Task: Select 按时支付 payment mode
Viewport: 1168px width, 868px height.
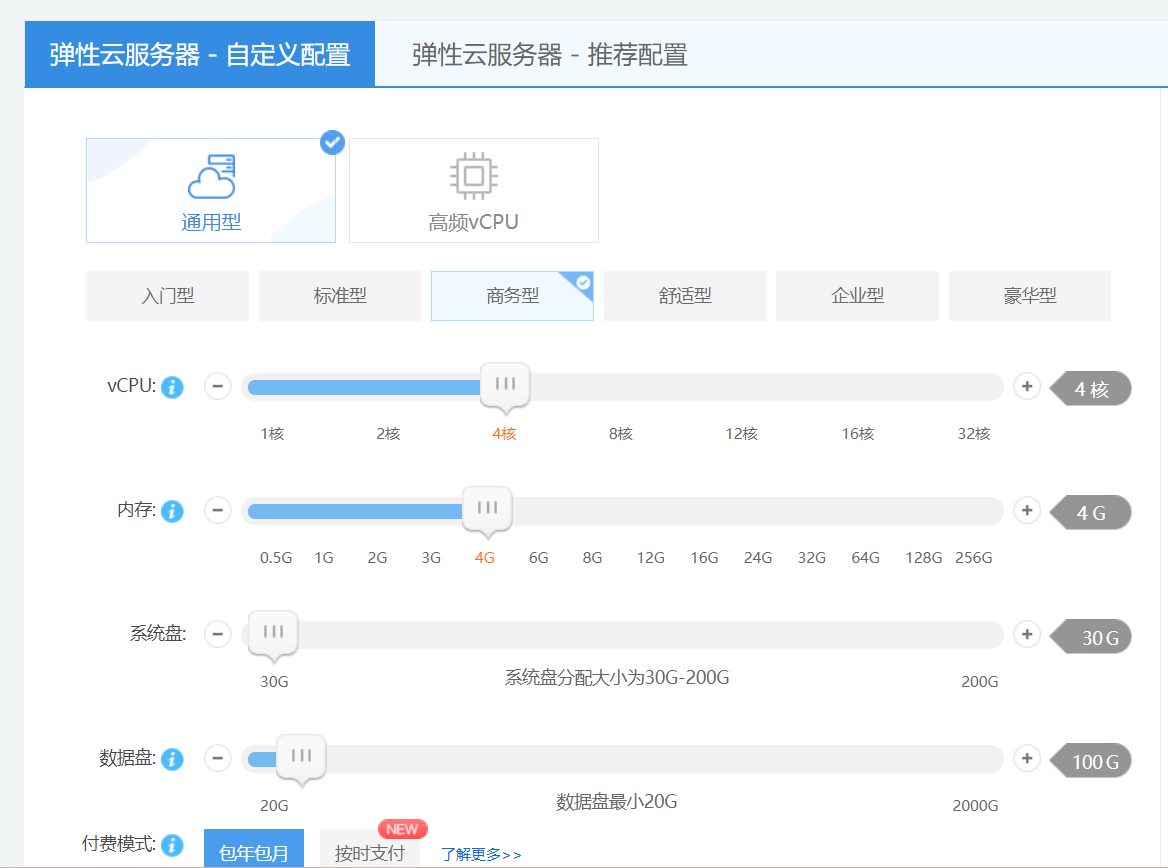Action: pos(370,852)
